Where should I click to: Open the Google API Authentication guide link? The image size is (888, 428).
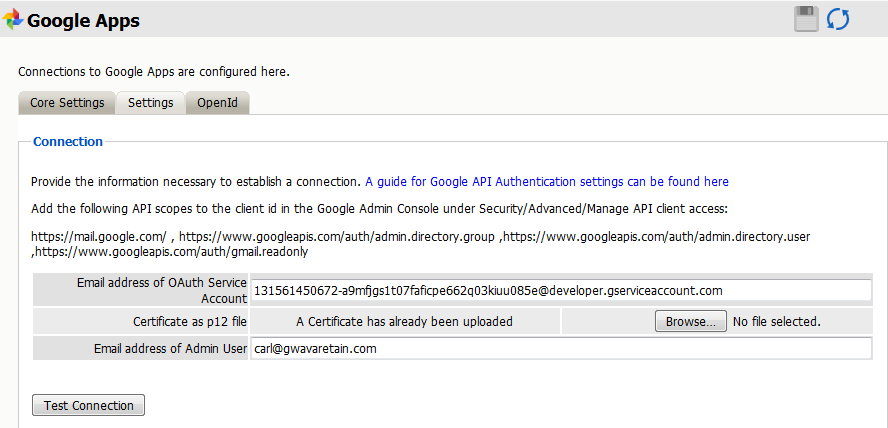pyautogui.click(x=547, y=182)
